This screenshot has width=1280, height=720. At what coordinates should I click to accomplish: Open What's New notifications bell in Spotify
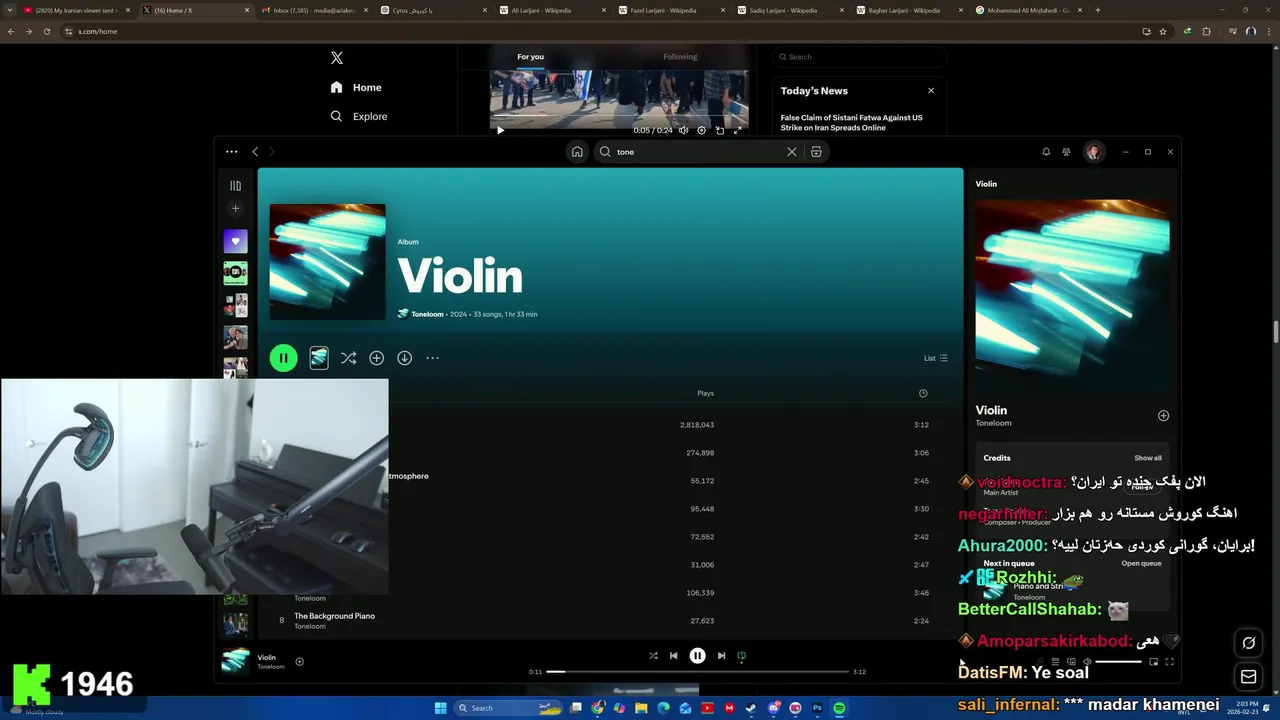click(x=1046, y=152)
